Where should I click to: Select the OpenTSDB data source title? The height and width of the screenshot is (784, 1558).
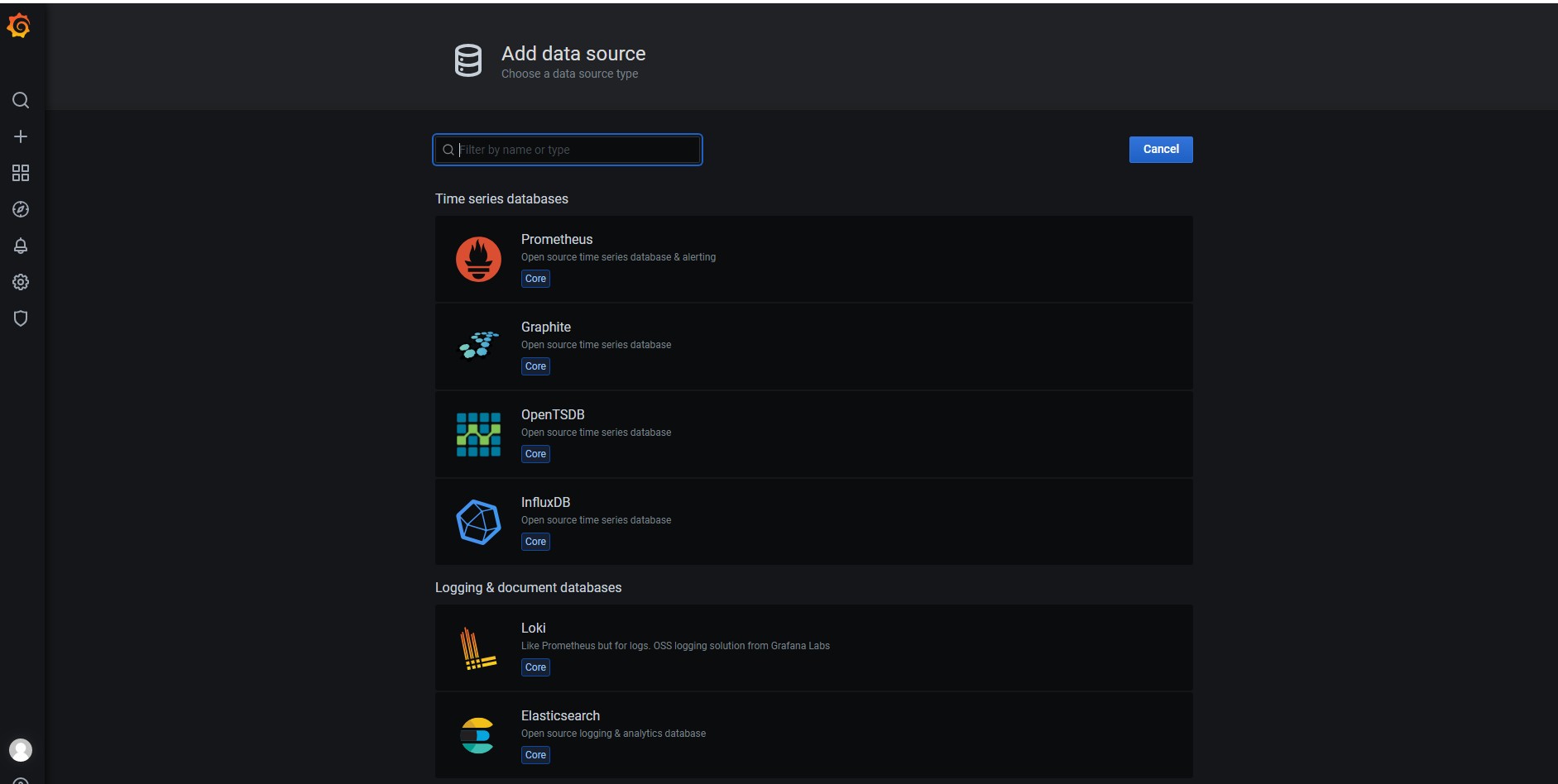tap(552, 414)
